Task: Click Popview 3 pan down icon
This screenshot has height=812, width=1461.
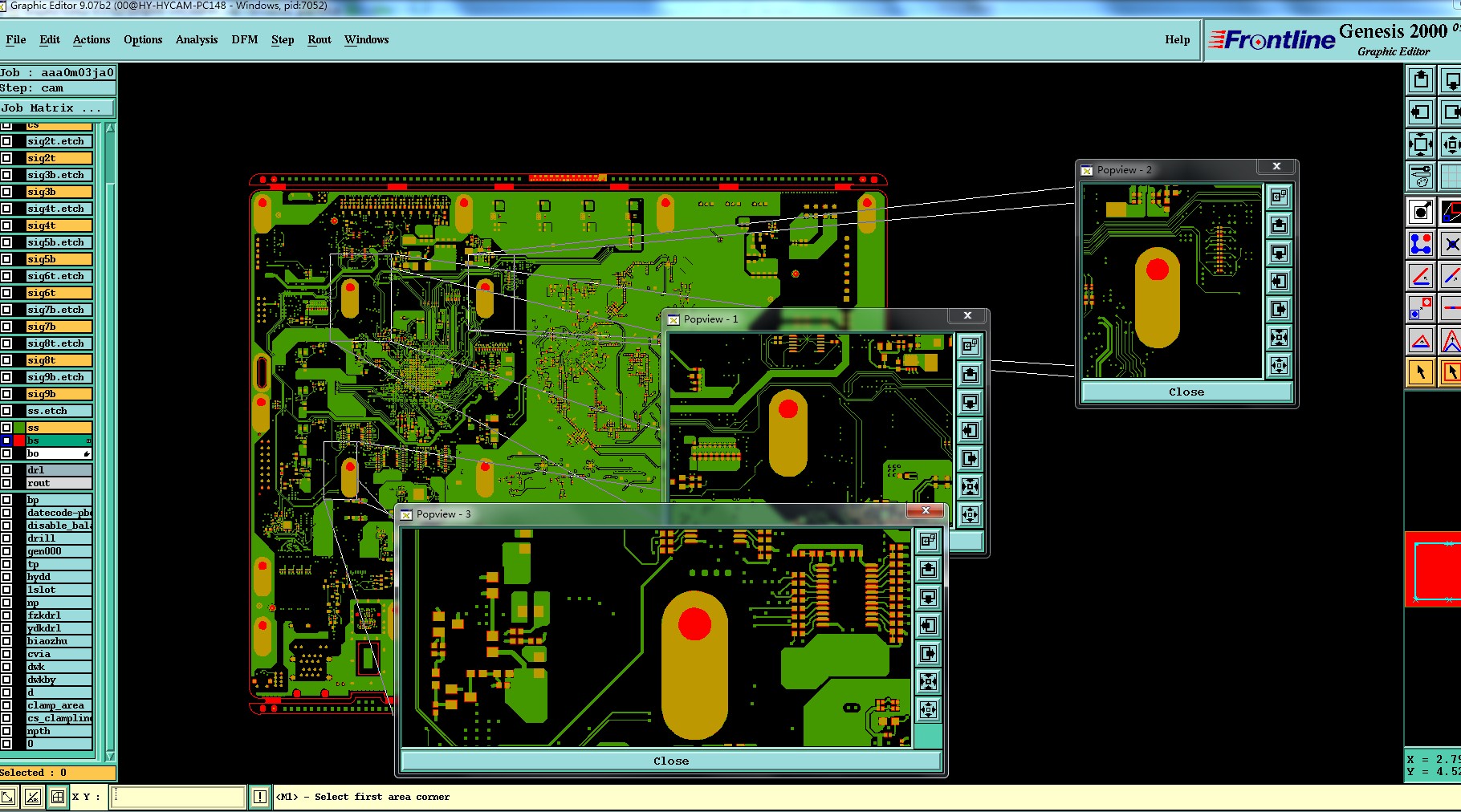Action: (928, 598)
